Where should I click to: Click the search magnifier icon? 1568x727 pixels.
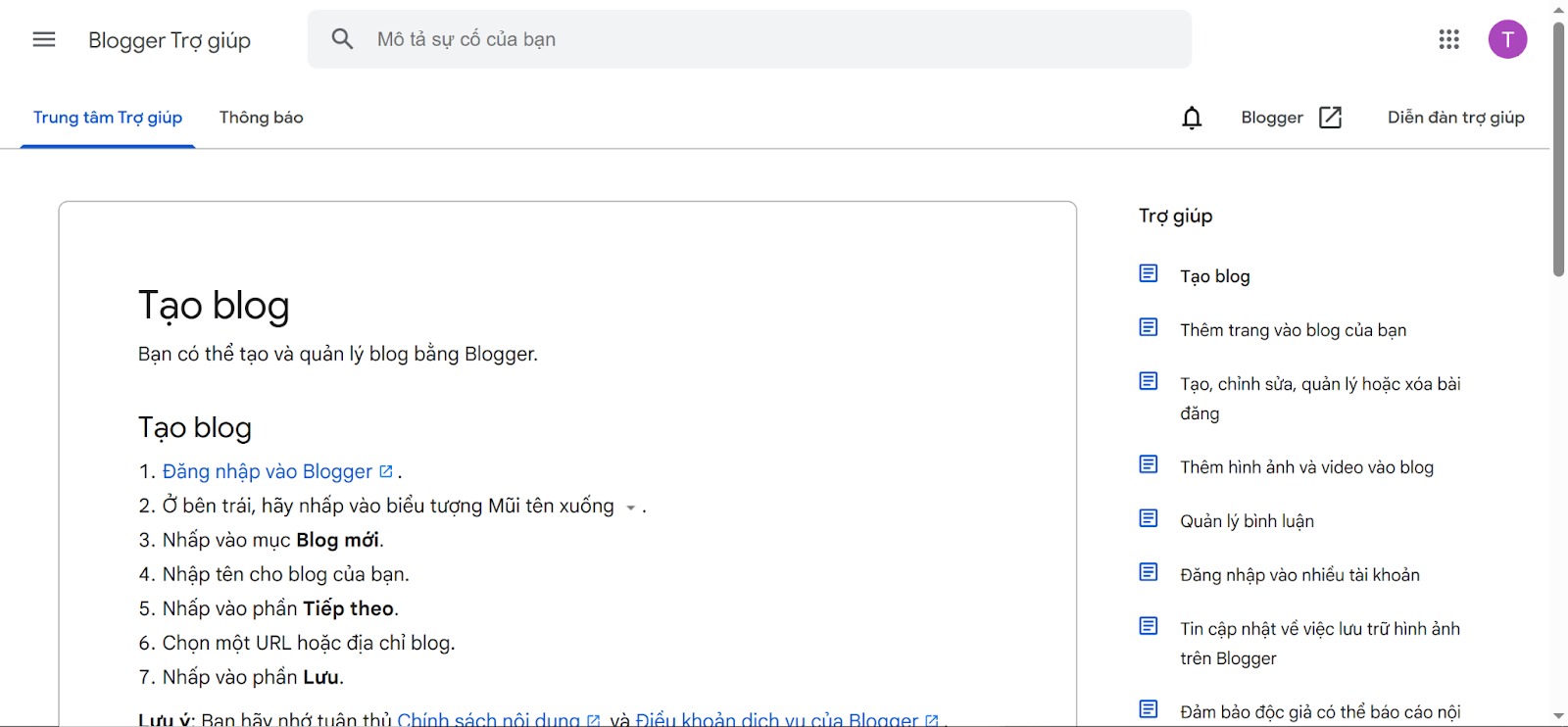point(342,39)
